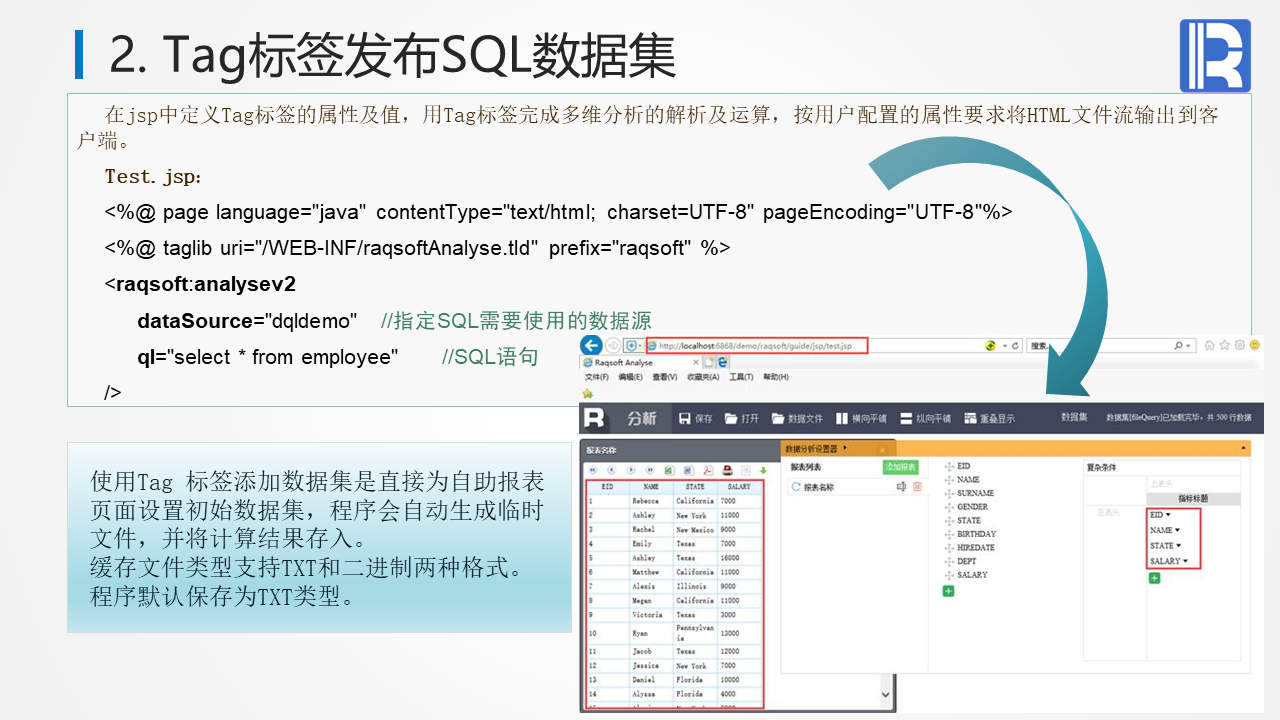Open the 查看(V) menu
1280x720 pixels.
664,377
